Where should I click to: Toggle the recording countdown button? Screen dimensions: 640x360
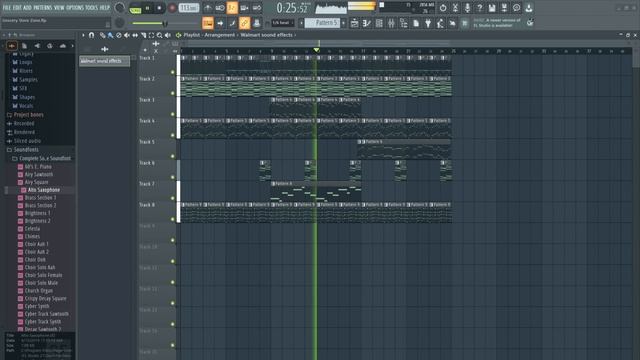tap(232, 8)
